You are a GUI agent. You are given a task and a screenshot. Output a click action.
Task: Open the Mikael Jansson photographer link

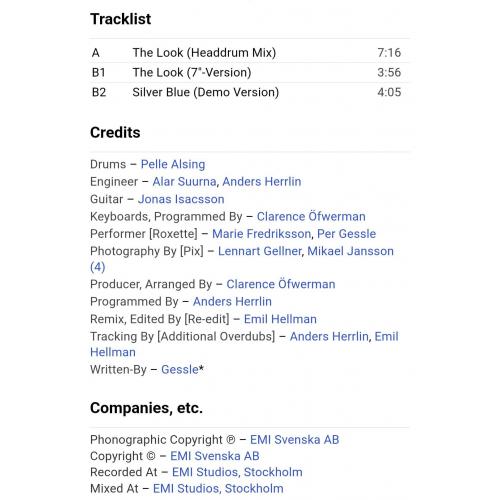click(350, 251)
